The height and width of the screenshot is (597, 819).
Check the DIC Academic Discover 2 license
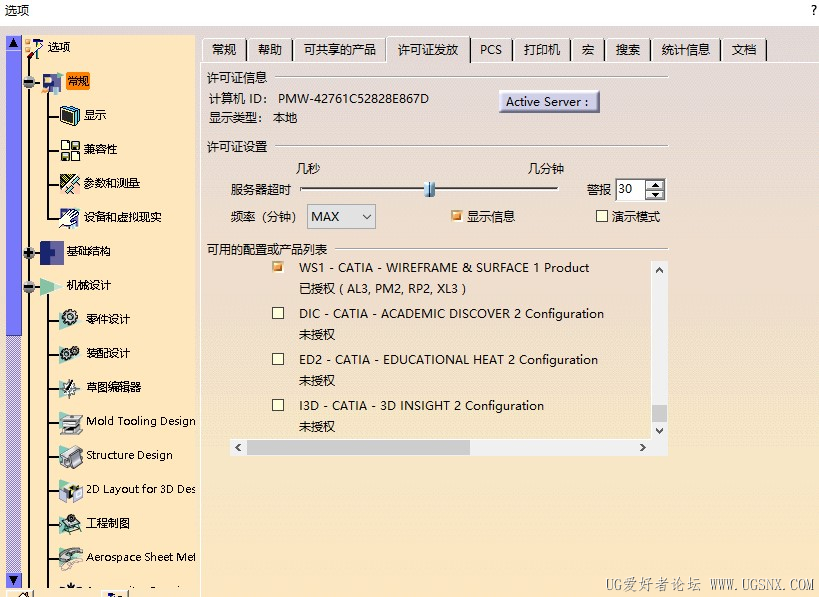(278, 313)
